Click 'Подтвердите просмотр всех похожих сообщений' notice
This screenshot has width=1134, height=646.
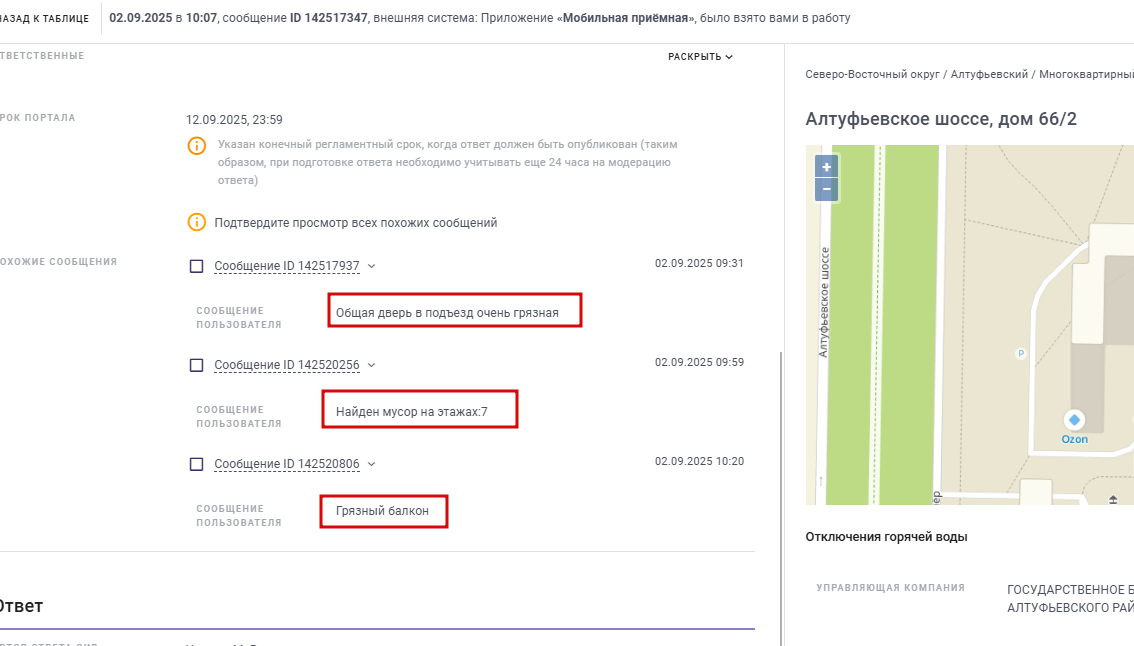(356, 223)
